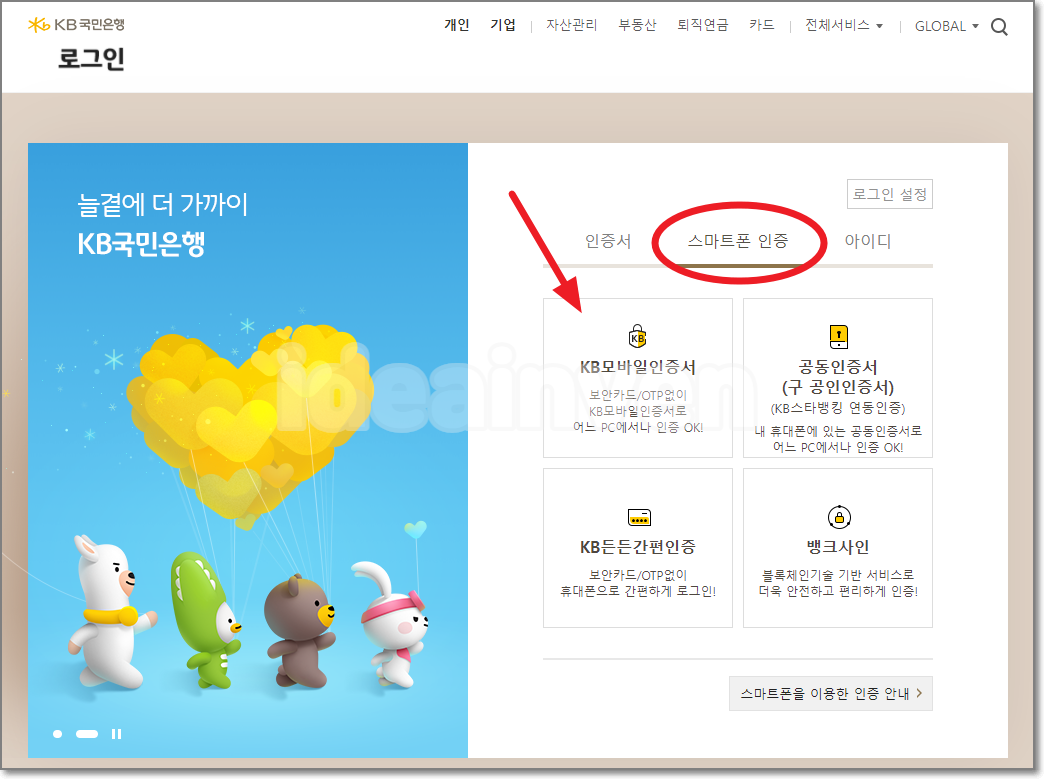Open the 카드 menu
This screenshot has height=779, width=1044.
tap(762, 25)
